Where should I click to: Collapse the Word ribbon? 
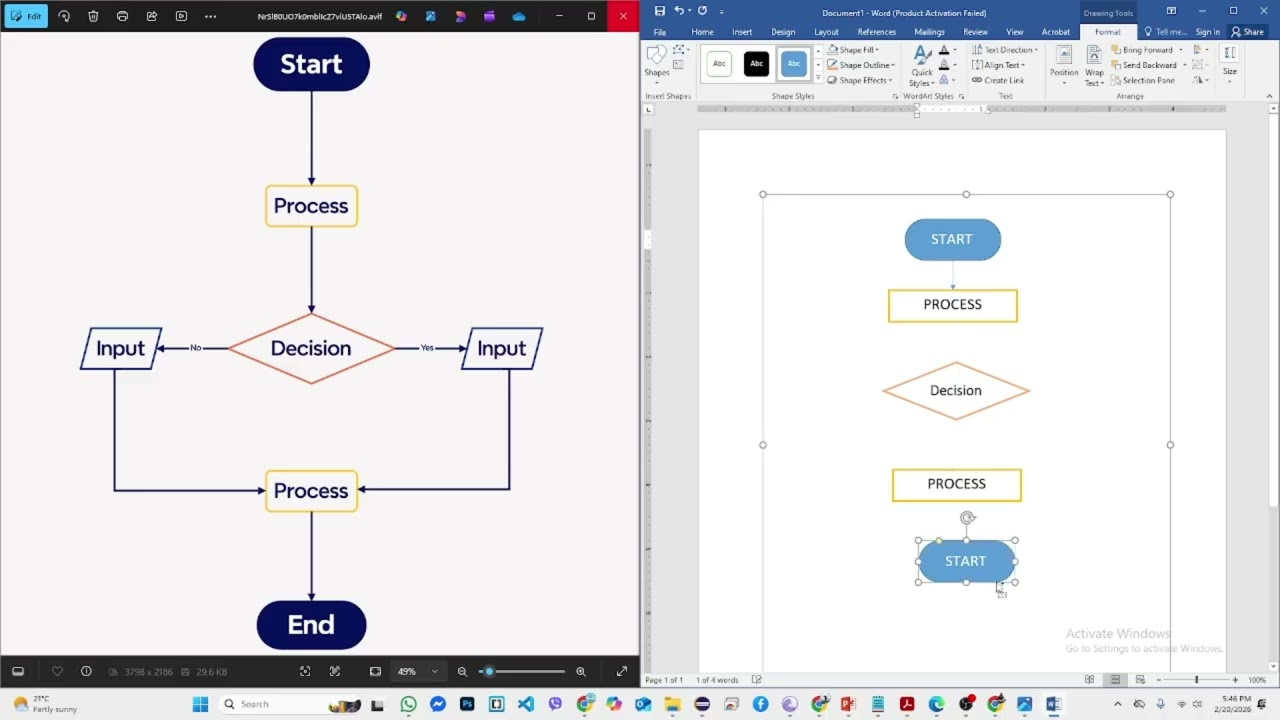pyautogui.click(x=1270, y=96)
